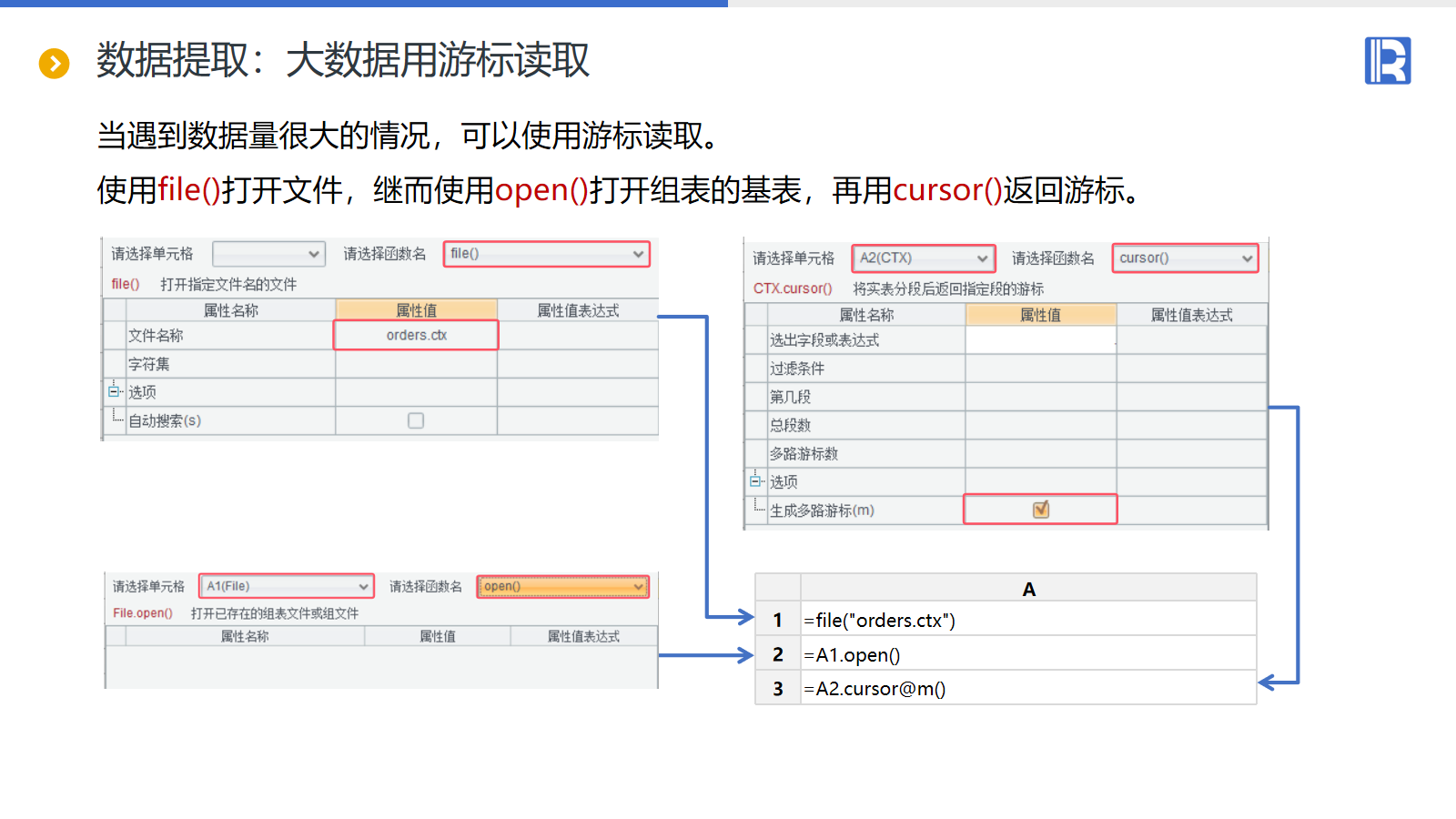Select the 生成多路游标(m) option row label
The height and width of the screenshot is (819, 1456).
pos(822,511)
